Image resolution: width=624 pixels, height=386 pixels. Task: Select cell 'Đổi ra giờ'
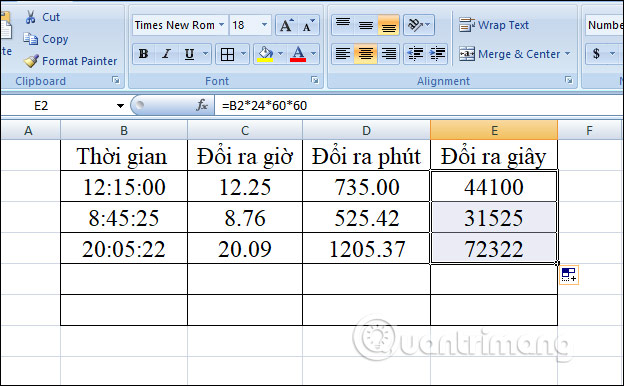click(245, 156)
